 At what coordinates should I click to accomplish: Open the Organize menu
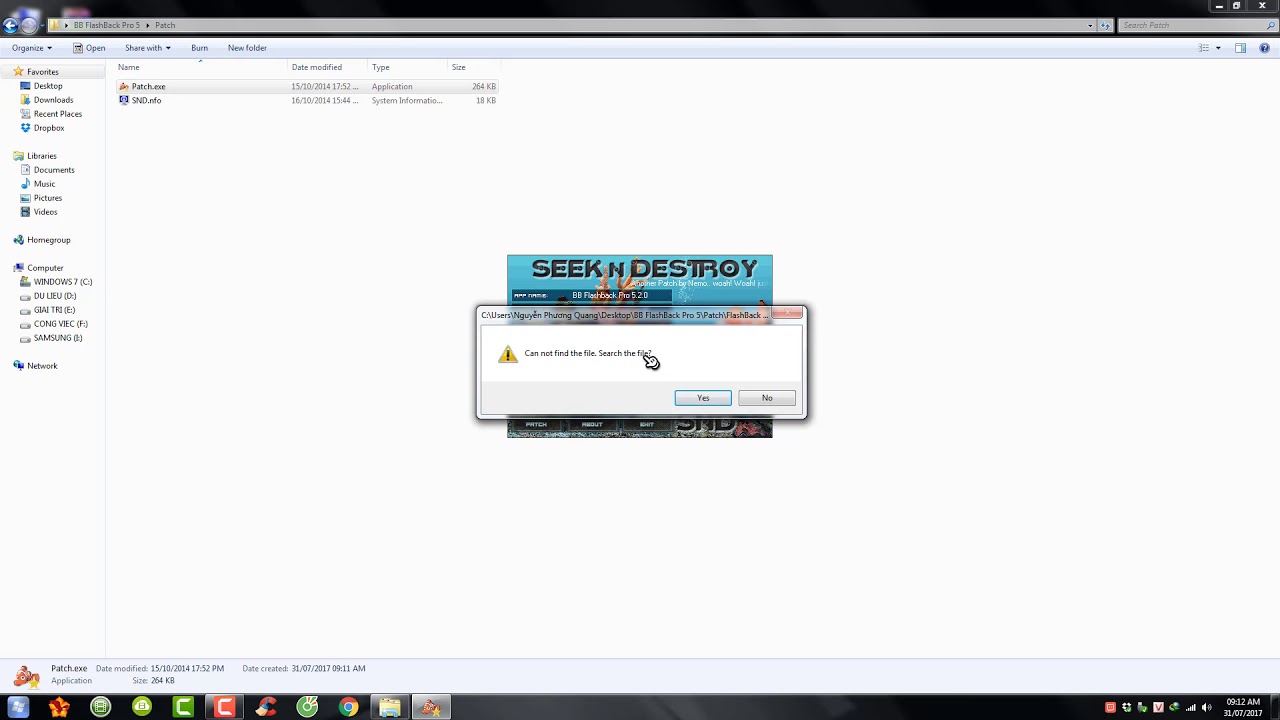click(x=31, y=48)
